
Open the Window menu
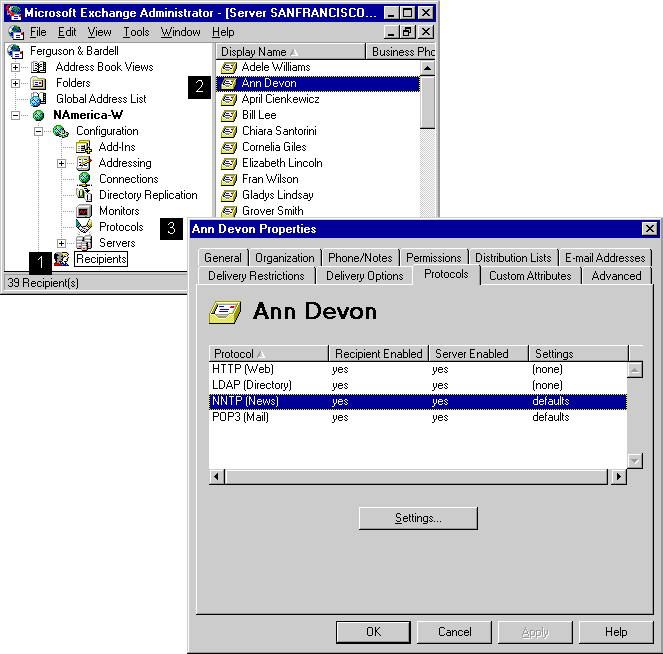[181, 32]
